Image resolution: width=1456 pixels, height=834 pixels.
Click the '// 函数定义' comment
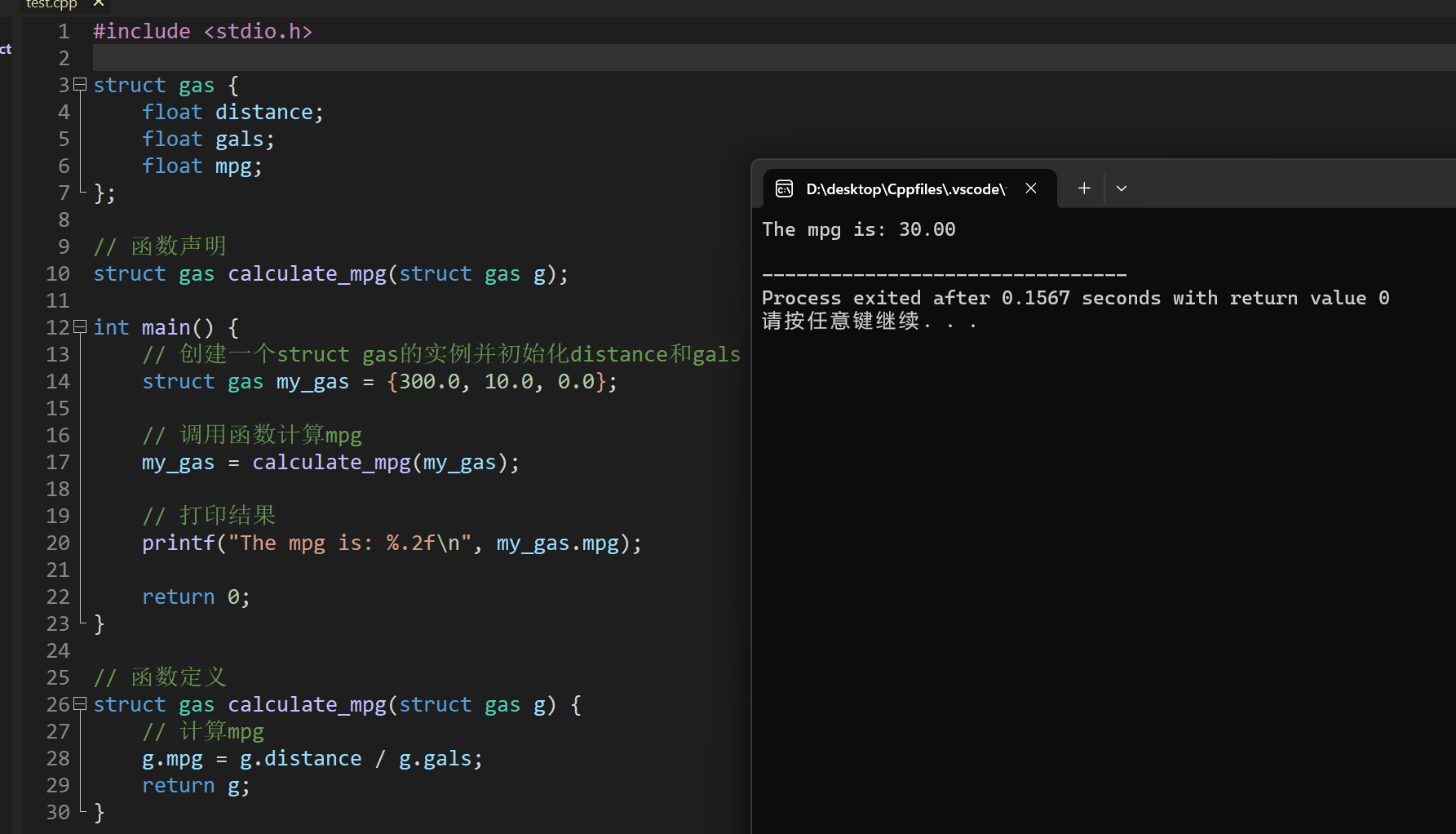click(x=160, y=677)
